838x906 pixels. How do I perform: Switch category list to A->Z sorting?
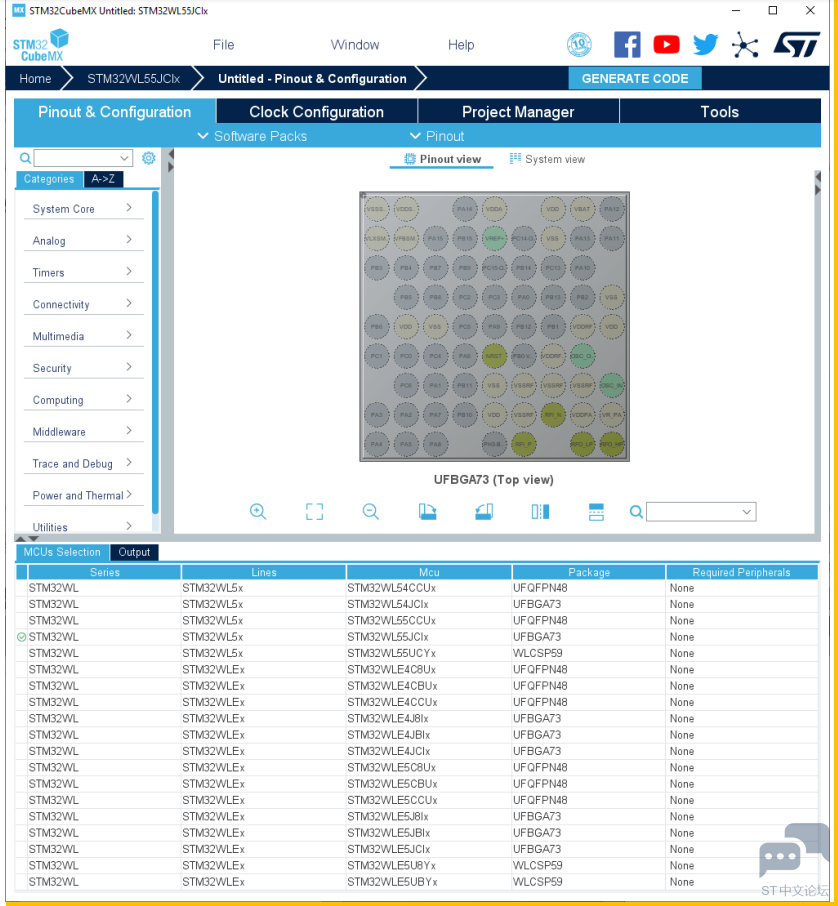pyautogui.click(x=103, y=179)
